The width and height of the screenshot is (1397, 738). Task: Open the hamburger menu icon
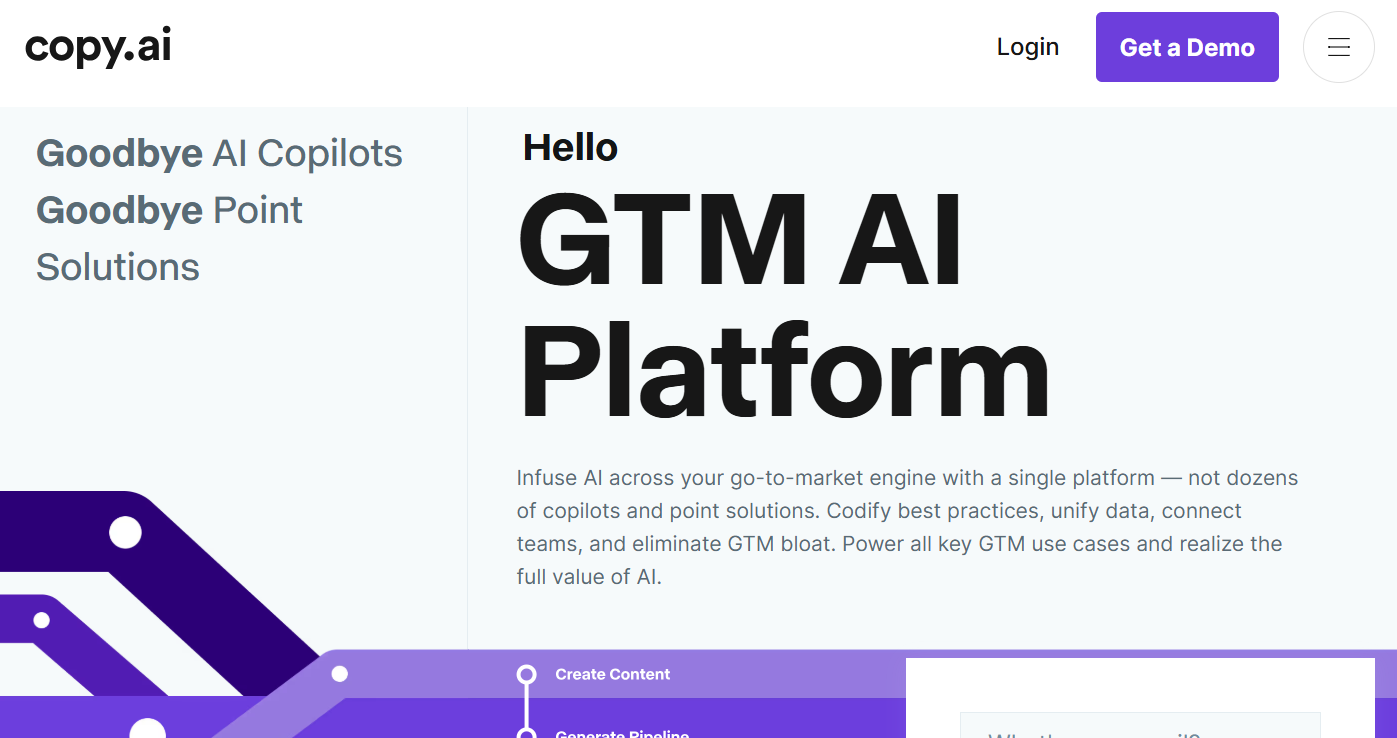coord(1338,47)
